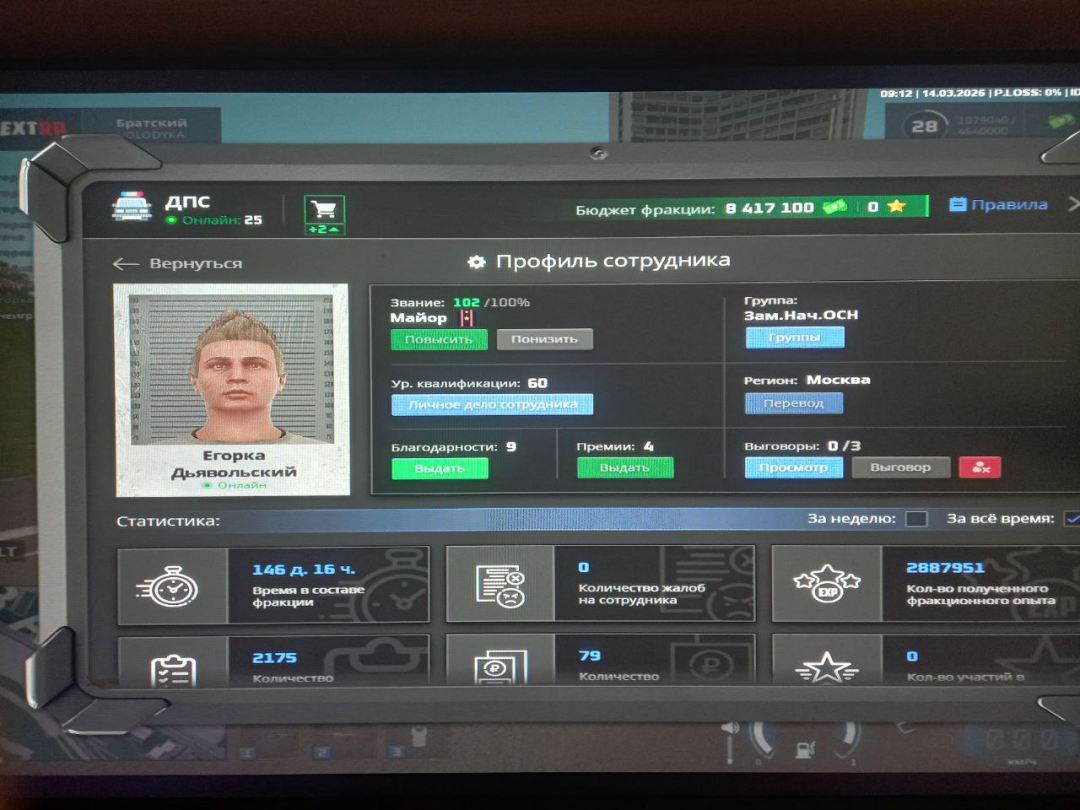Click the red remove employee icon
Screen dimensions: 1080x810
point(979,467)
